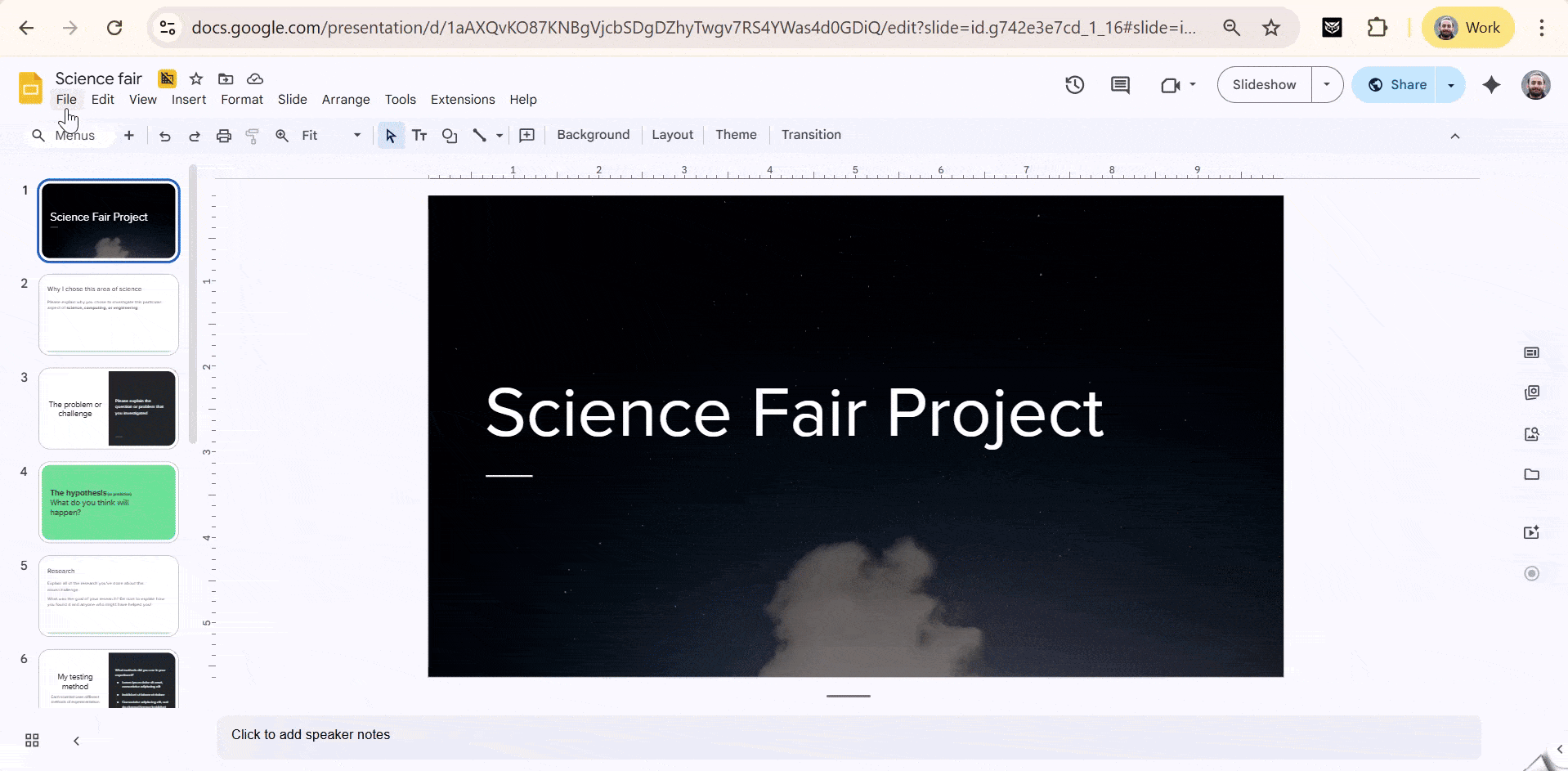
Task: Select the green hypothesis slide thumbnail
Action: [x=108, y=502]
